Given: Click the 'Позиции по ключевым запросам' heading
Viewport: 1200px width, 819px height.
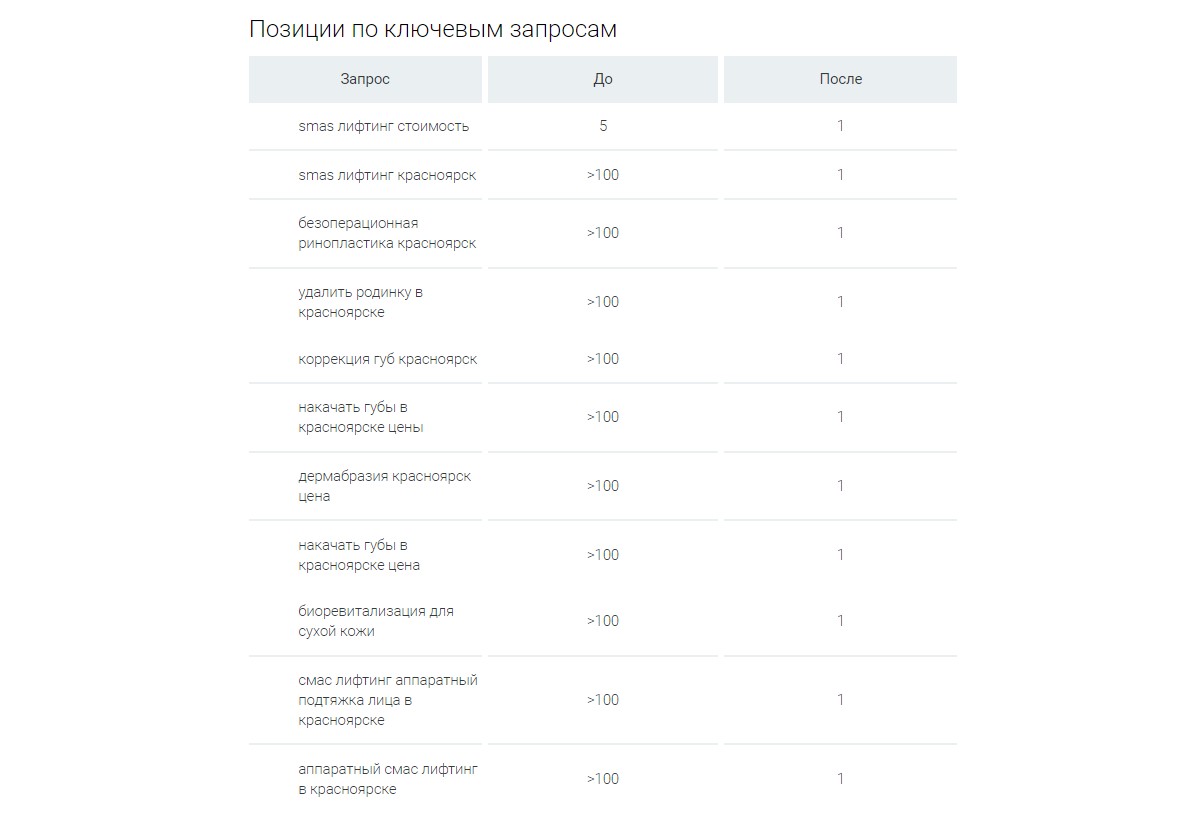Looking at the screenshot, I should [433, 29].
